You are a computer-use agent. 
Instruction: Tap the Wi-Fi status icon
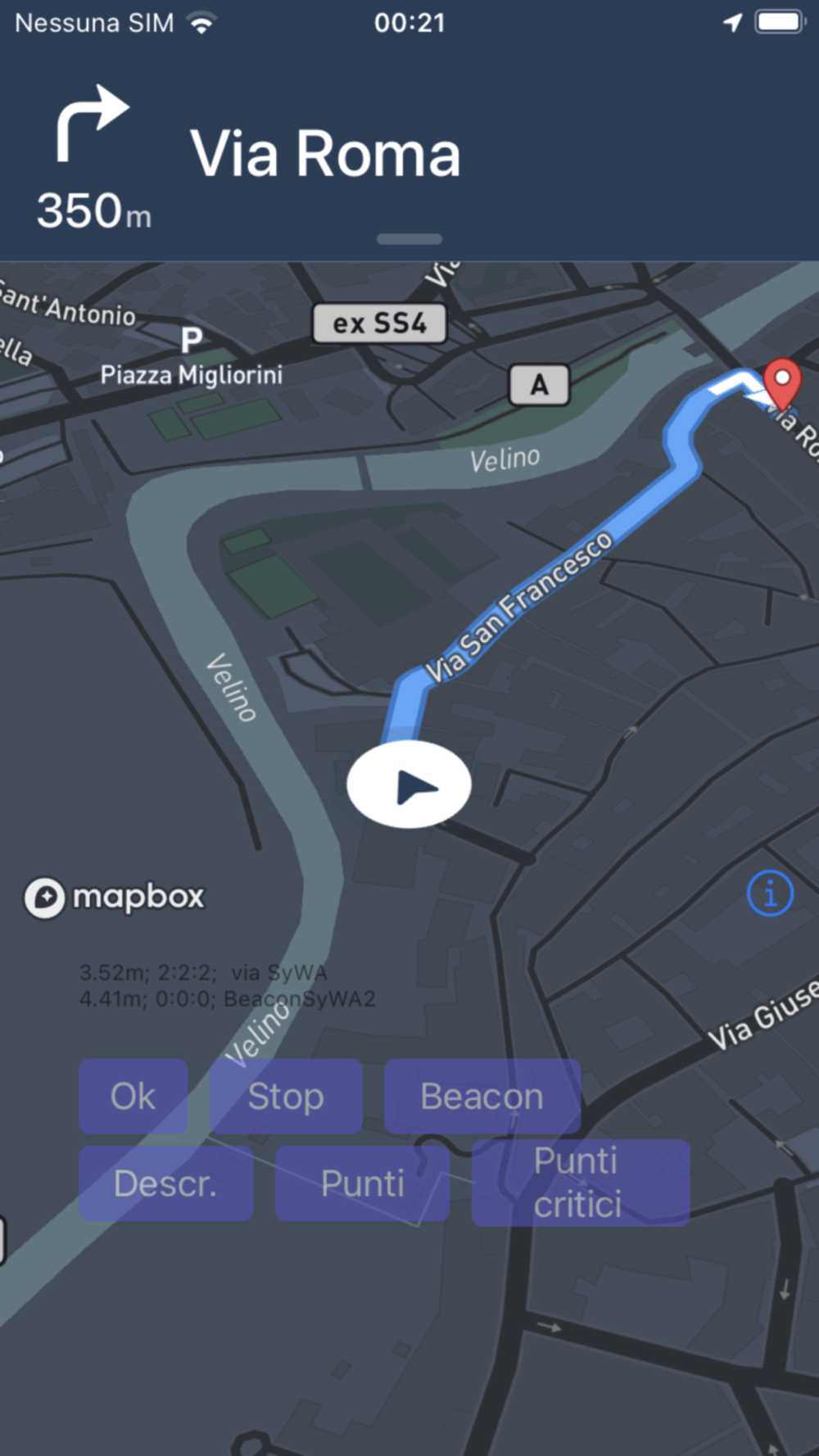point(201,23)
